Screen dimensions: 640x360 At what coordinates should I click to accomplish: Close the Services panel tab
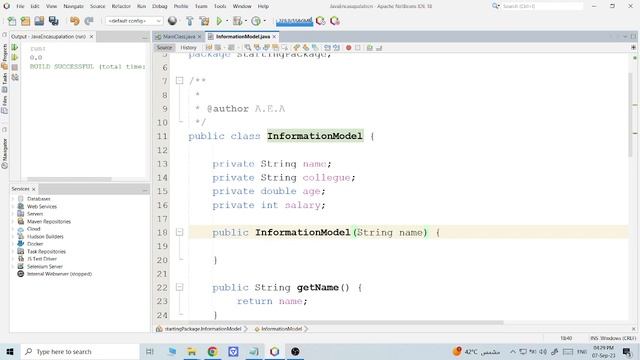[x=34, y=189]
